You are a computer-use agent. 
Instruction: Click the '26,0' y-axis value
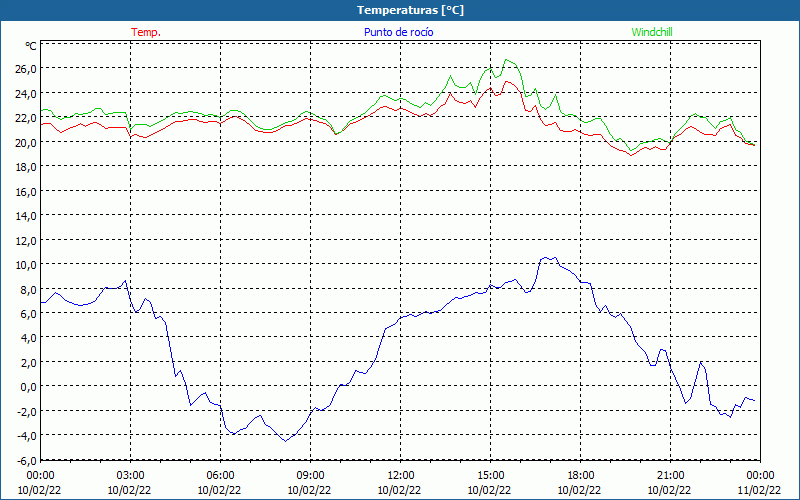coord(26,68)
